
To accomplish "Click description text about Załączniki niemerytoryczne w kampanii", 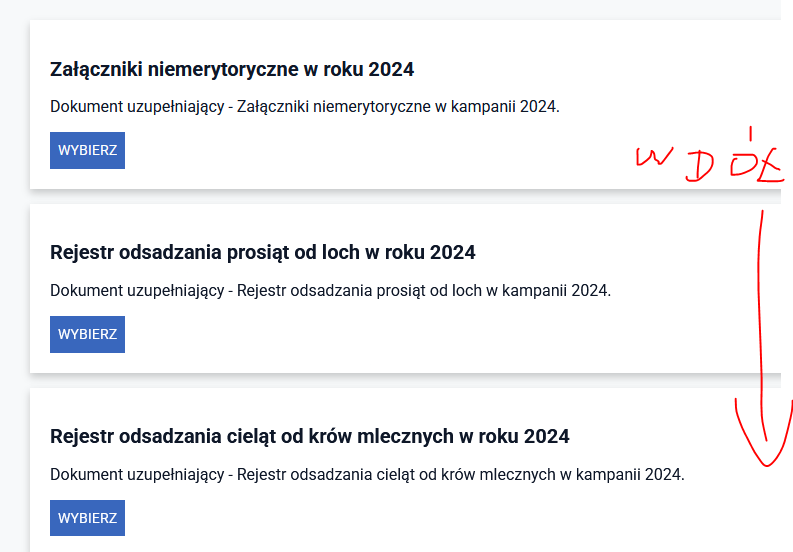I will [305, 107].
